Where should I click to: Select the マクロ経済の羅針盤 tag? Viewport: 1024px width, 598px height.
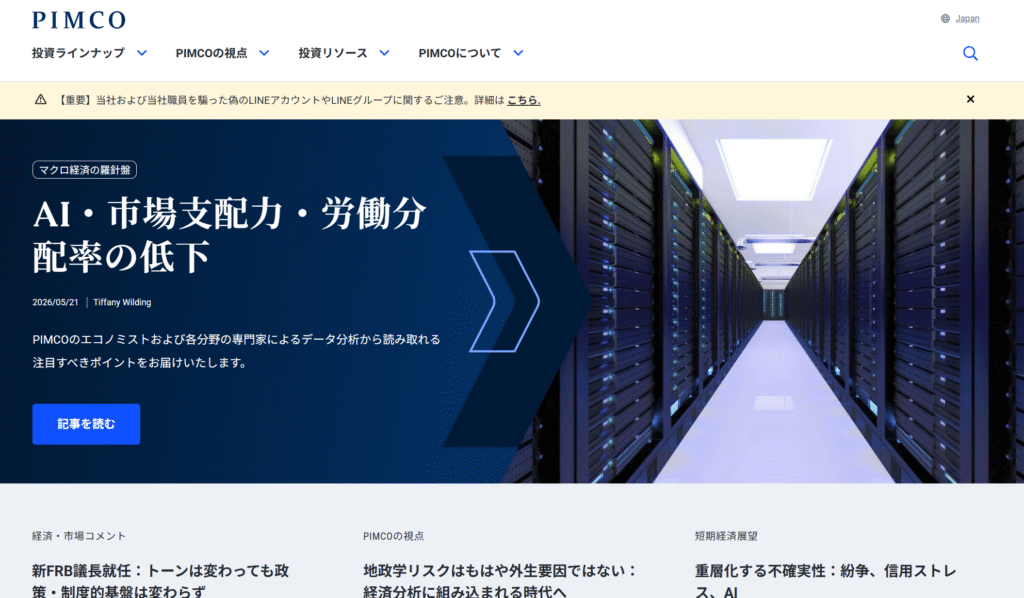pos(84,170)
